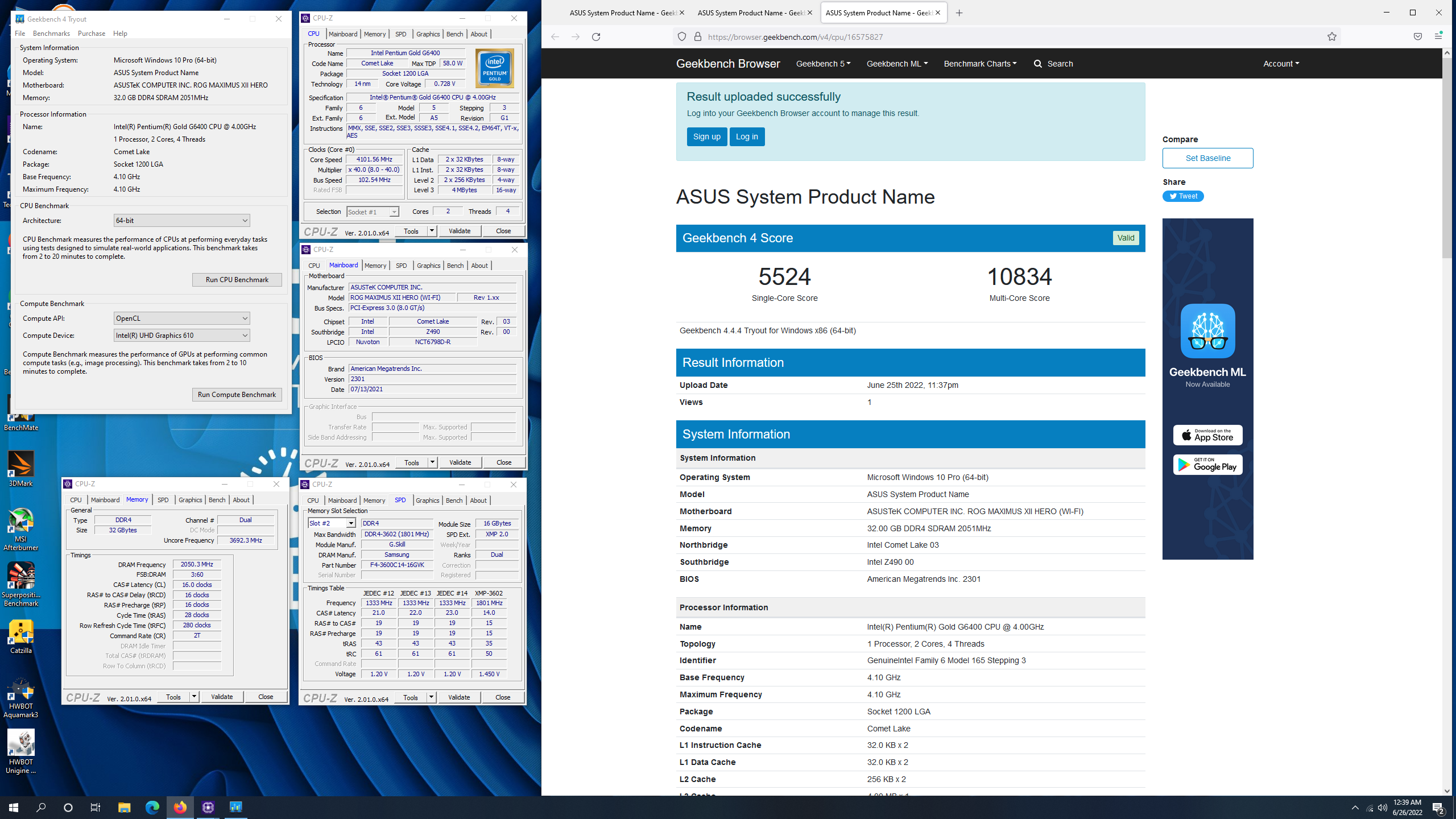Click Validate in CPU-Z Mainboard window
Screen dimensions: 1456x819
(x=460, y=462)
